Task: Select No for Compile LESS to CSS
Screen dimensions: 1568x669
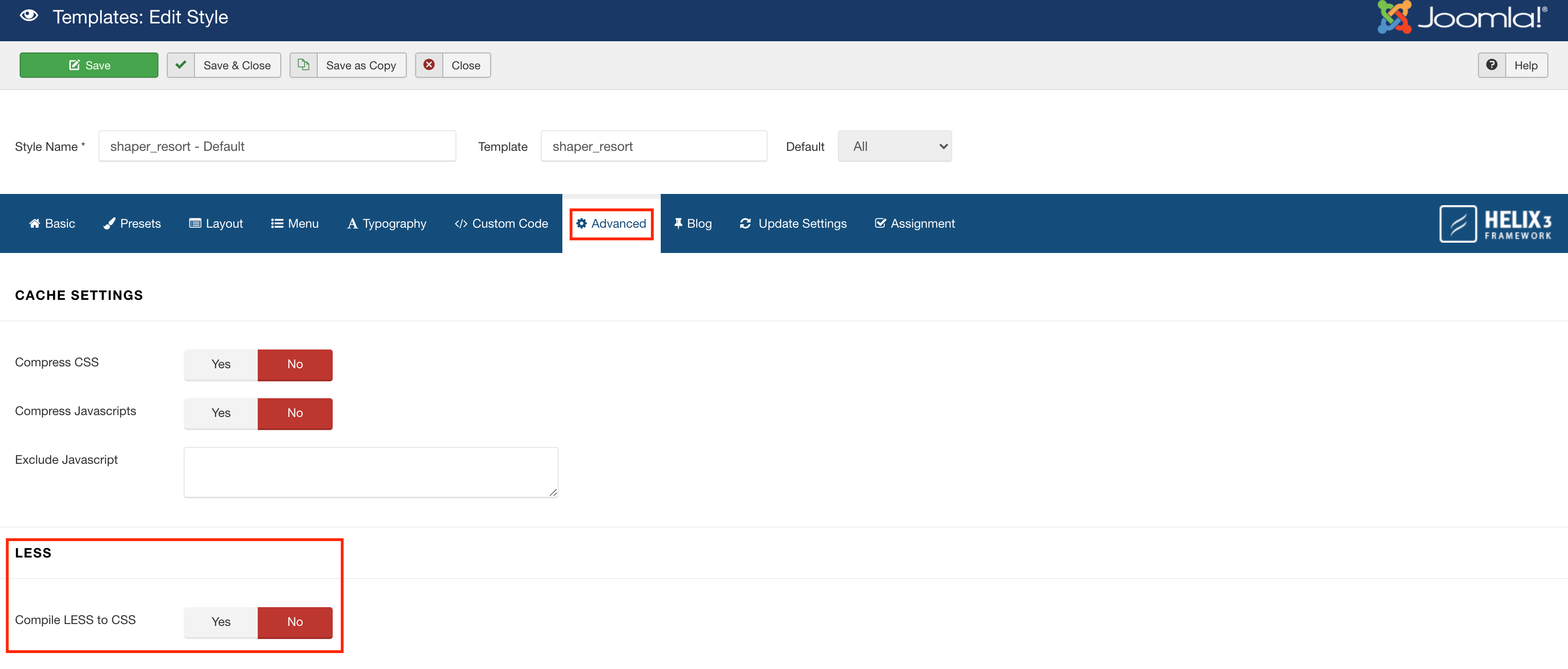Action: [295, 622]
